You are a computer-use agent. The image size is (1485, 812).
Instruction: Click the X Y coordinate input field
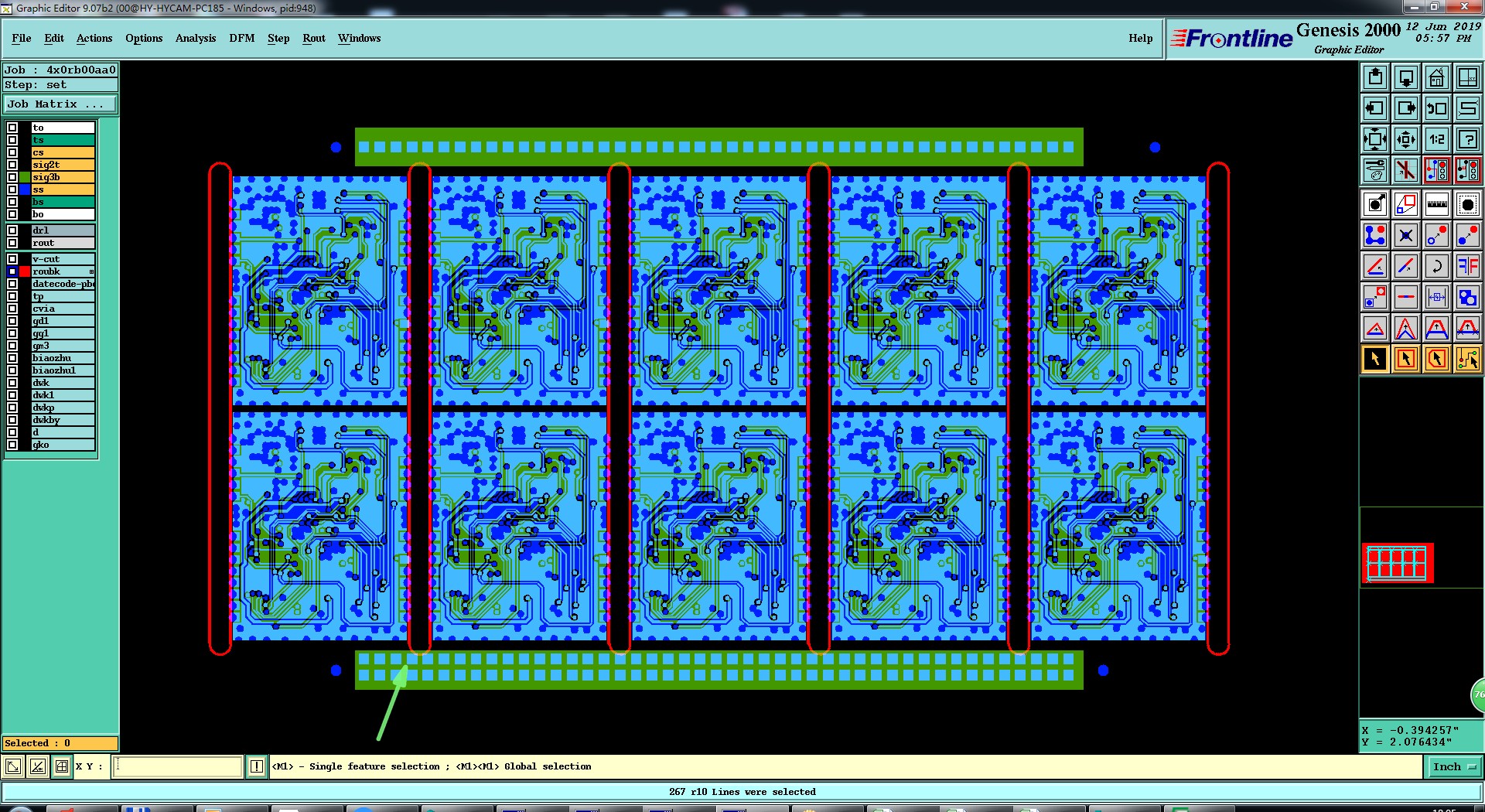(x=179, y=766)
